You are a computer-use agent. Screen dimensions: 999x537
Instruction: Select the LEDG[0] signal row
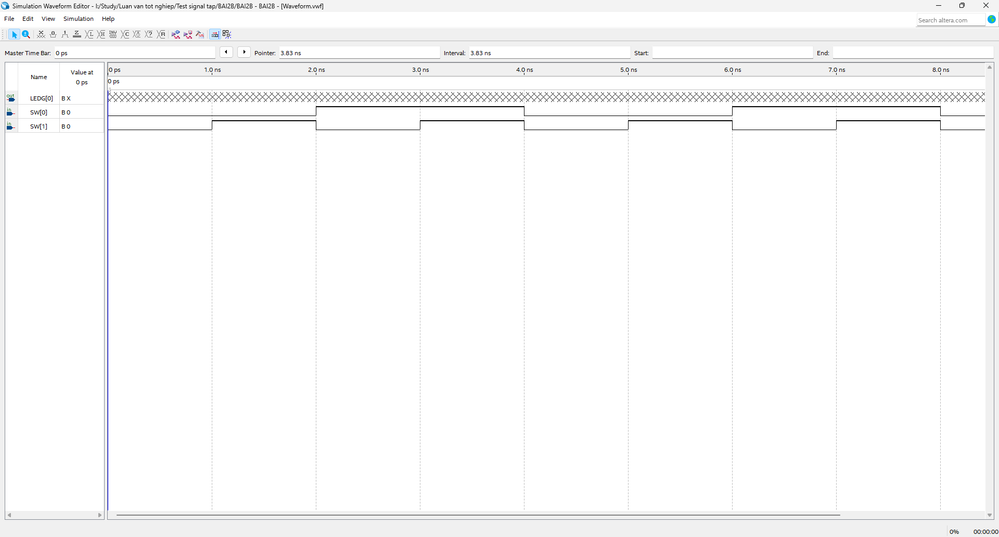click(x=54, y=98)
